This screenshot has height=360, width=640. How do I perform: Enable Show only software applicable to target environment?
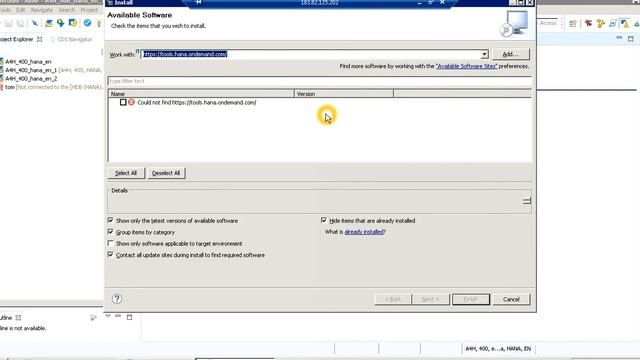(111, 243)
